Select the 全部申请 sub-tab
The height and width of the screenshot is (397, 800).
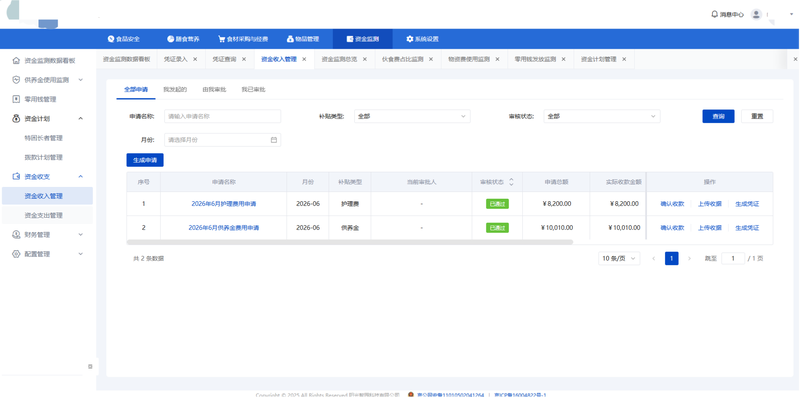[136, 90]
